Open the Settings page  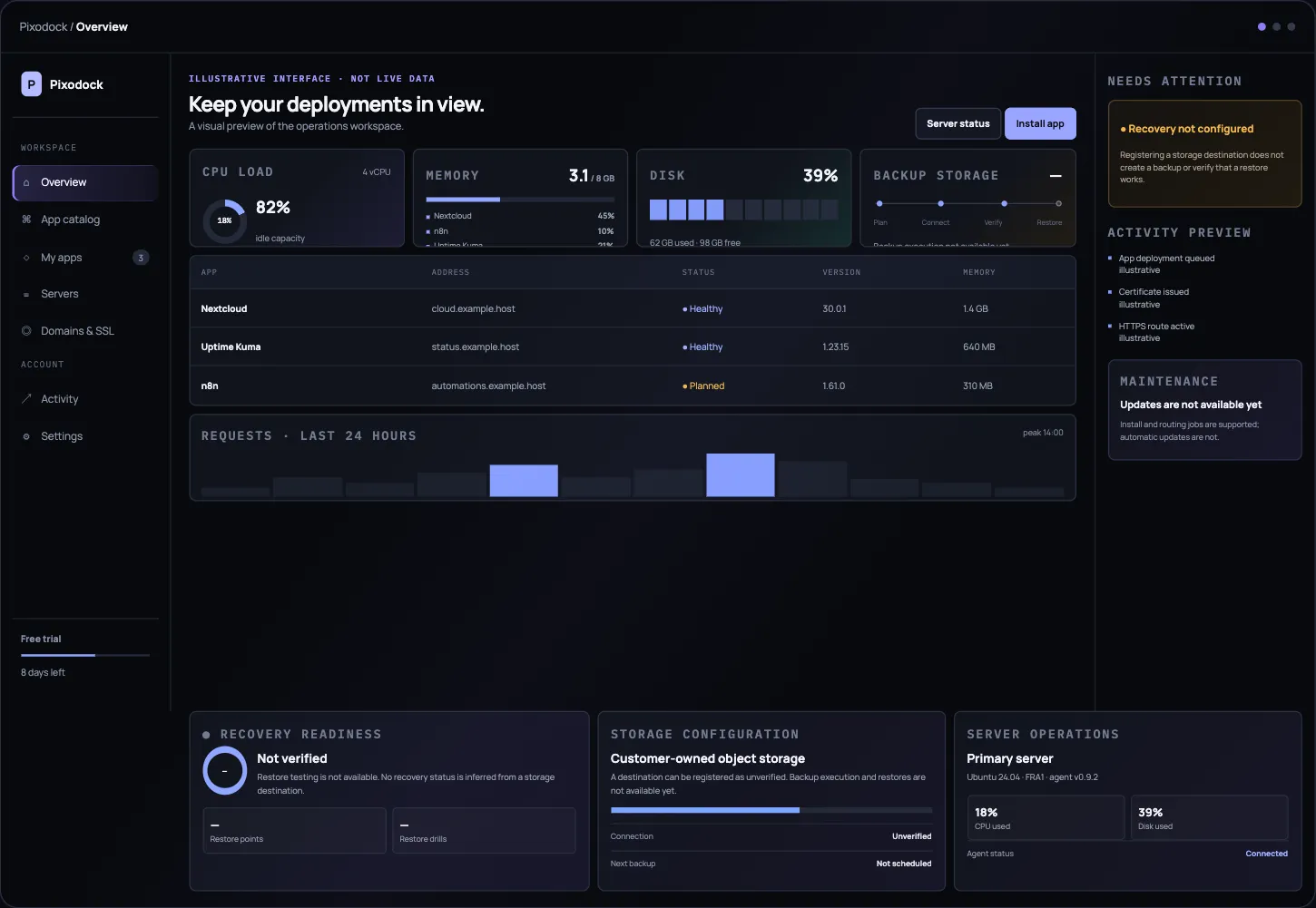[x=85, y=436]
